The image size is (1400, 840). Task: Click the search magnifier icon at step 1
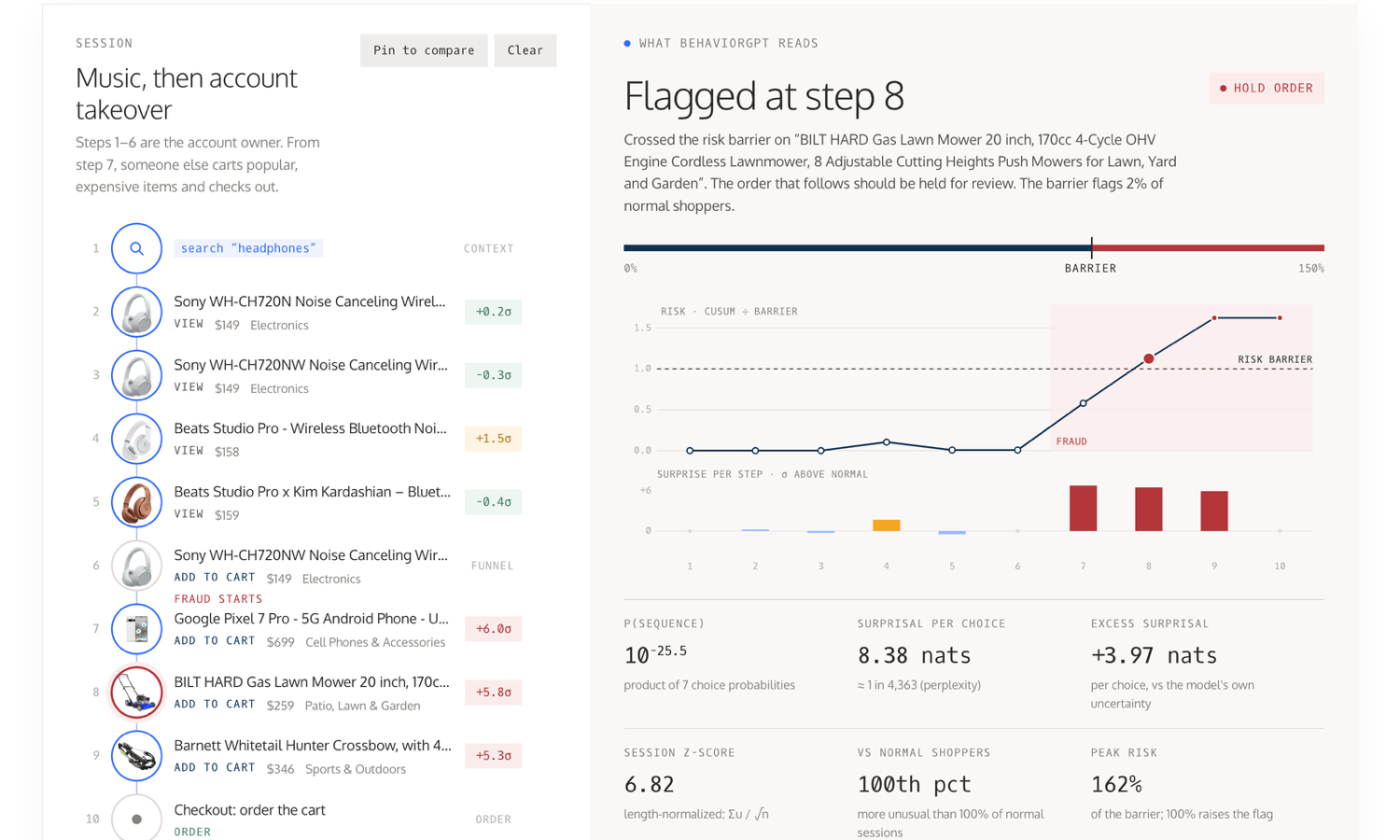pos(136,248)
